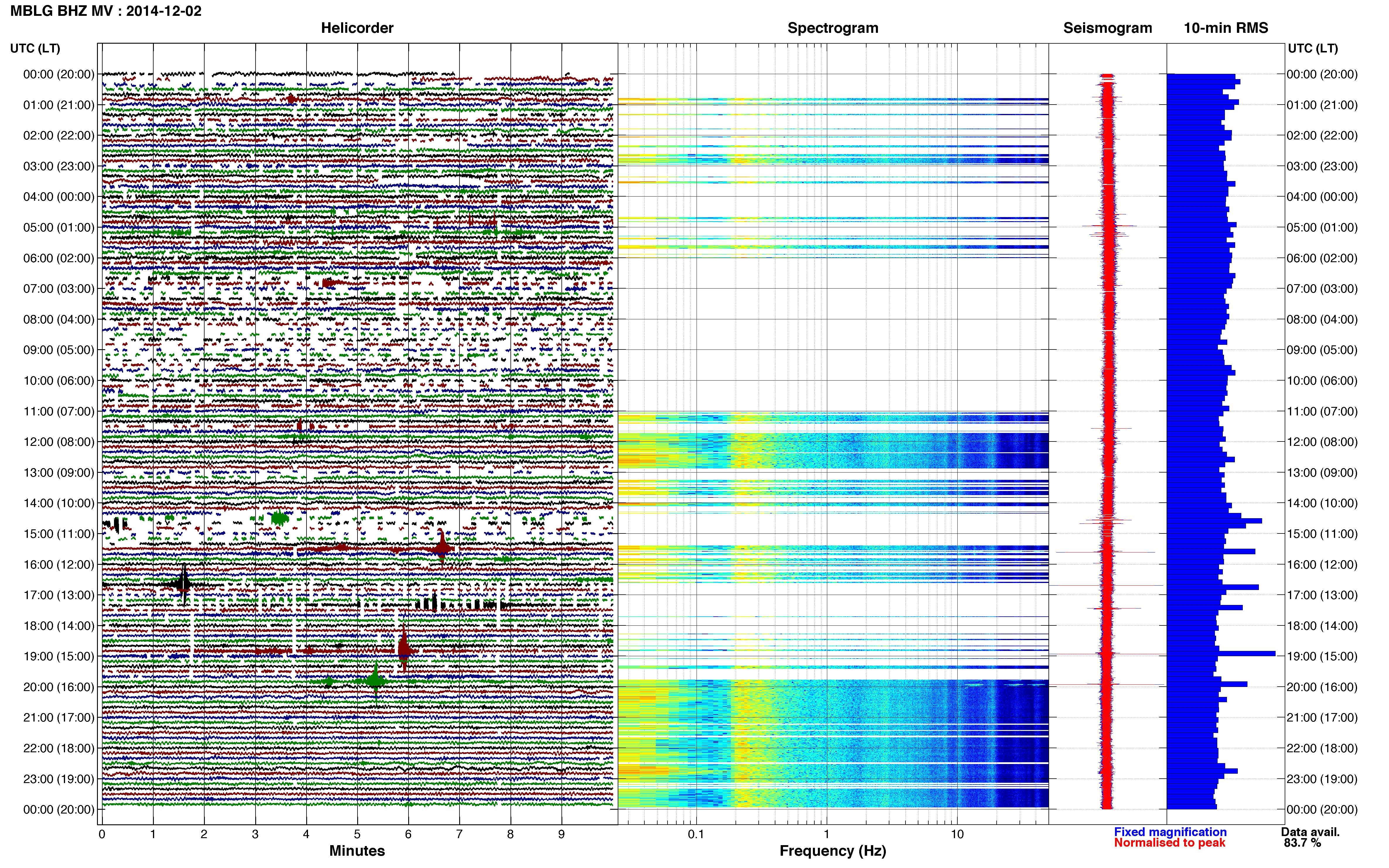Click the large green helicorder event near 19:50
Image resolution: width=1389 pixels, height=868 pixels.
click(376, 681)
